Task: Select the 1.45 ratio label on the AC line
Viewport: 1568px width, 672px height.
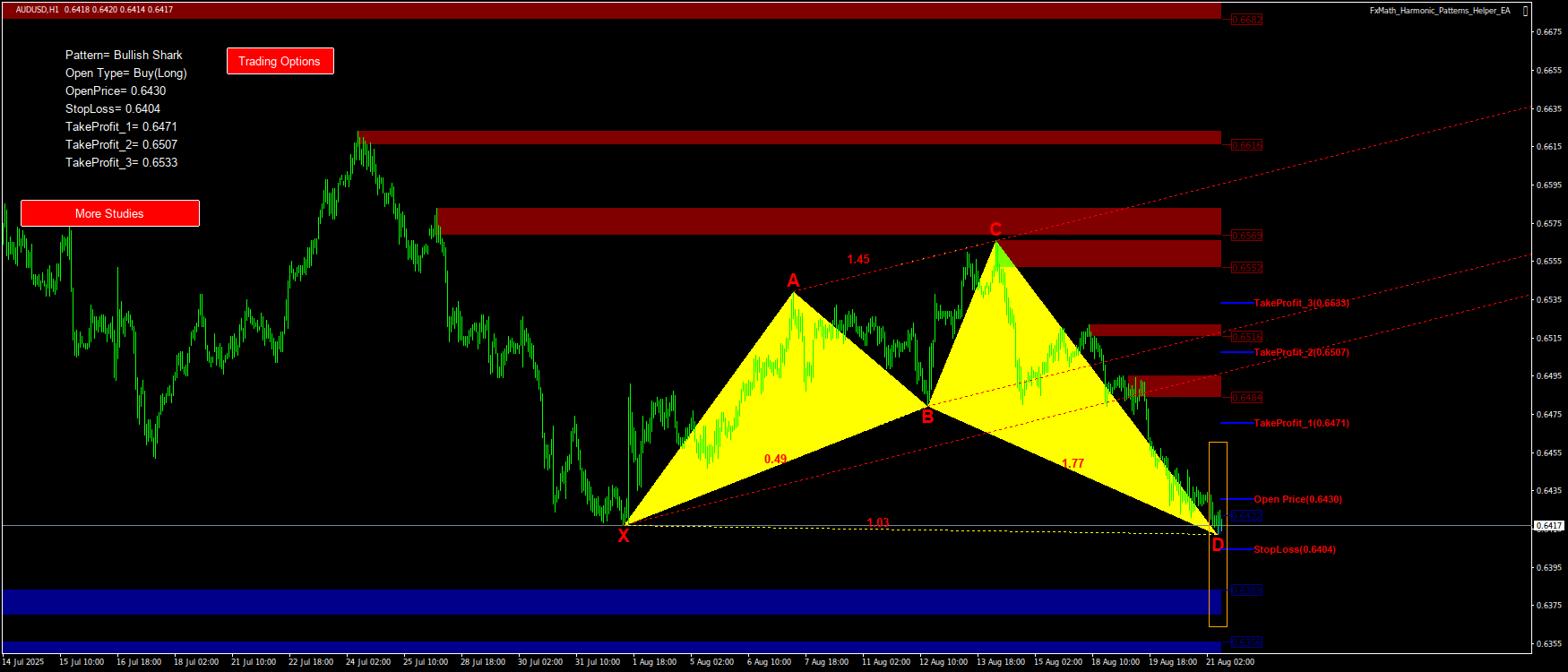Action: pyautogui.click(x=858, y=259)
